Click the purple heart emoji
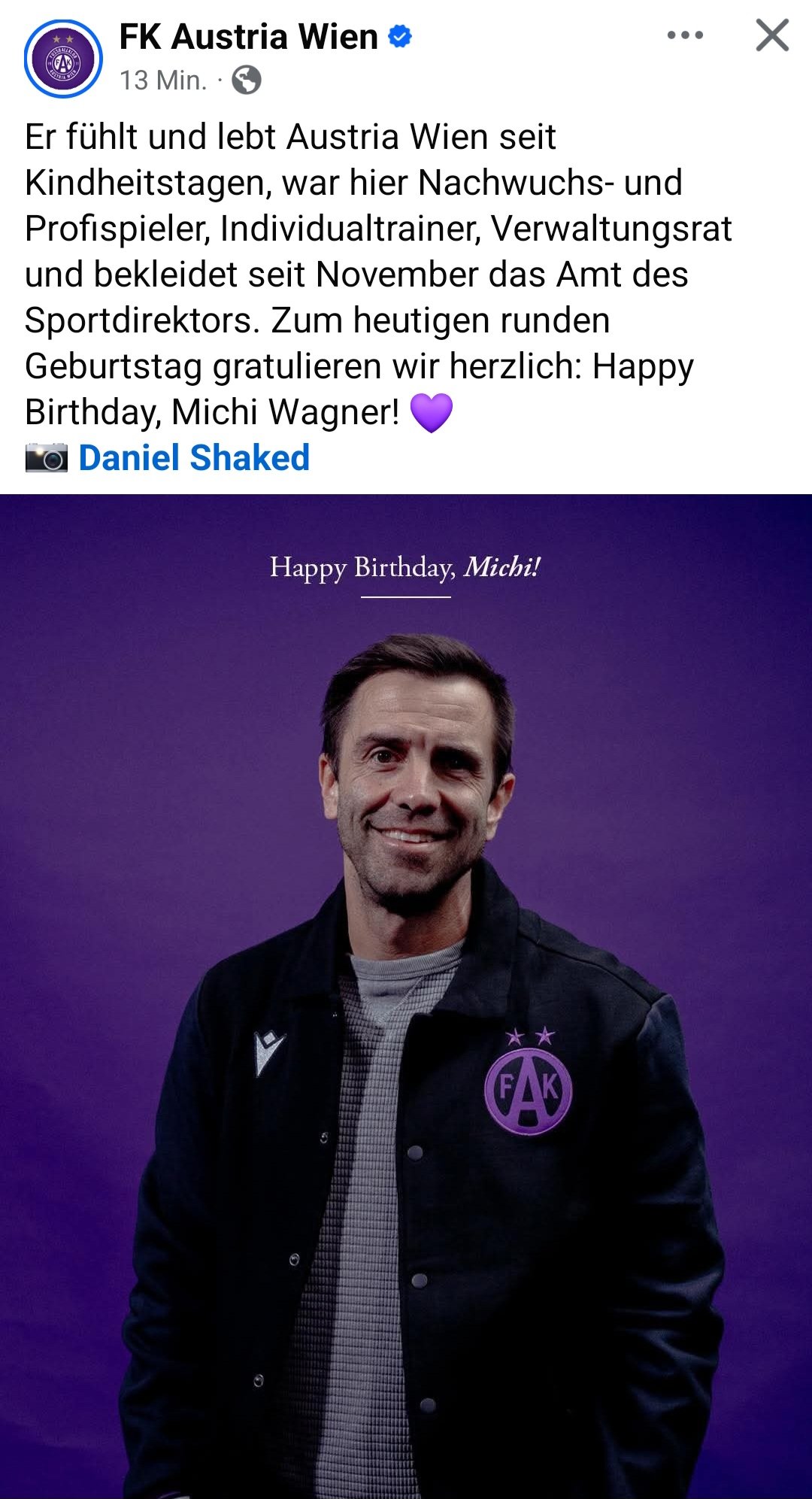The width and height of the screenshot is (812, 1499). (432, 413)
